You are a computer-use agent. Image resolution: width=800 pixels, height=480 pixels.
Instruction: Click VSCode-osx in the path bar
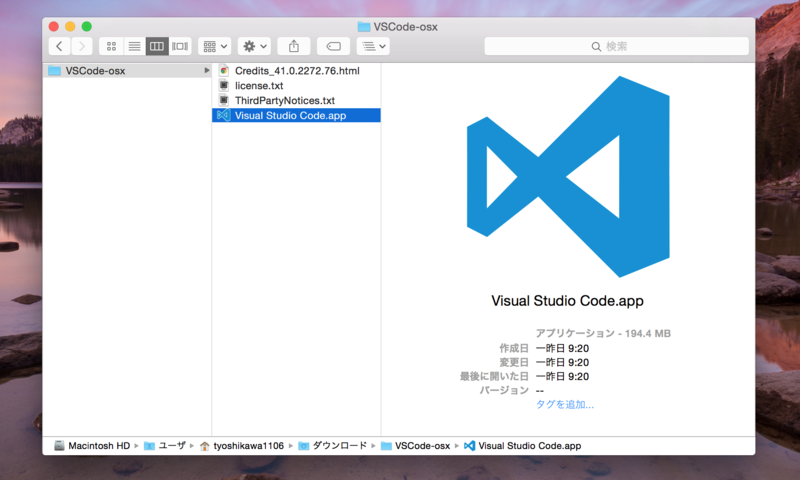click(x=416, y=446)
